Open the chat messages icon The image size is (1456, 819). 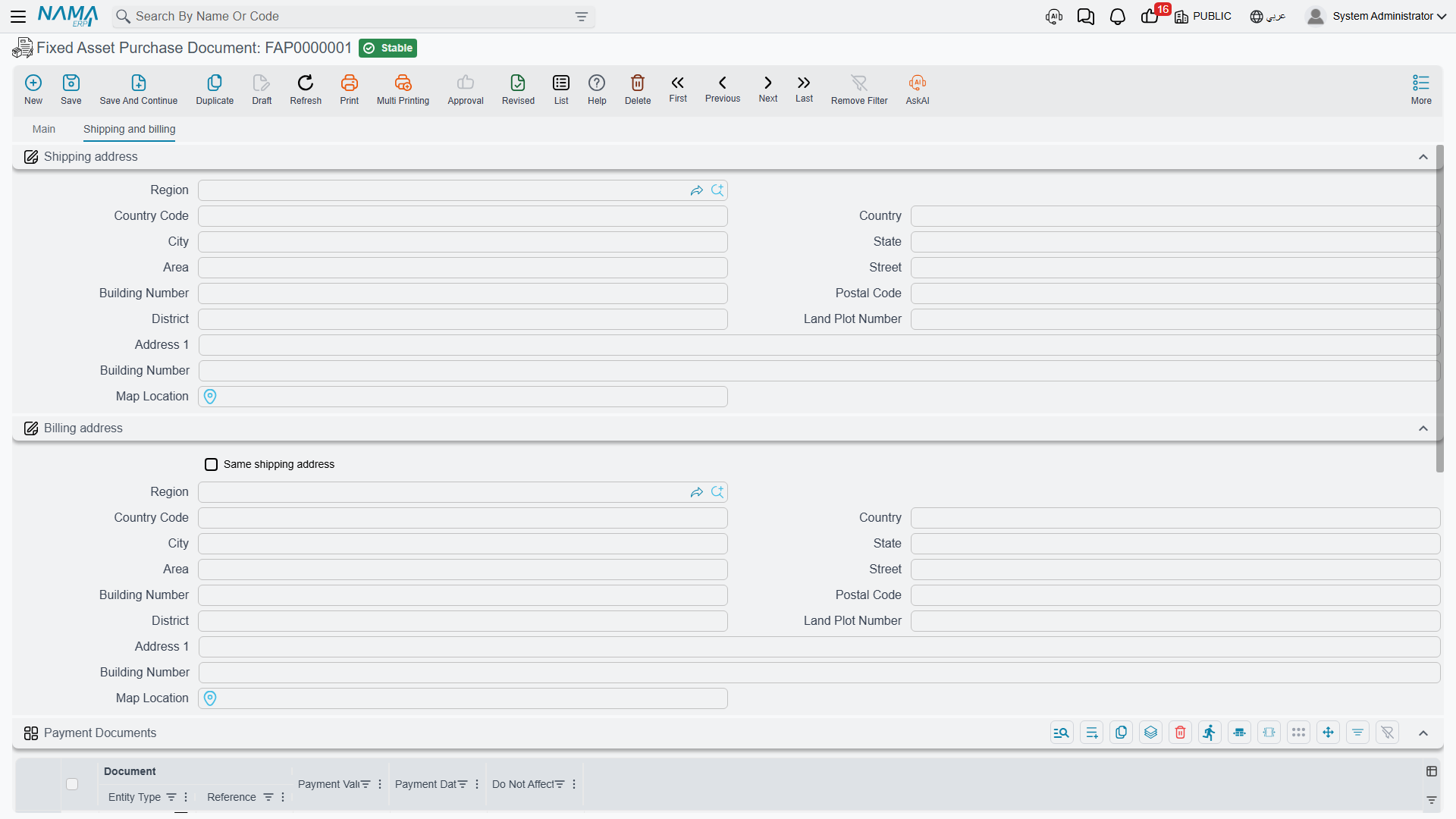click(1086, 17)
